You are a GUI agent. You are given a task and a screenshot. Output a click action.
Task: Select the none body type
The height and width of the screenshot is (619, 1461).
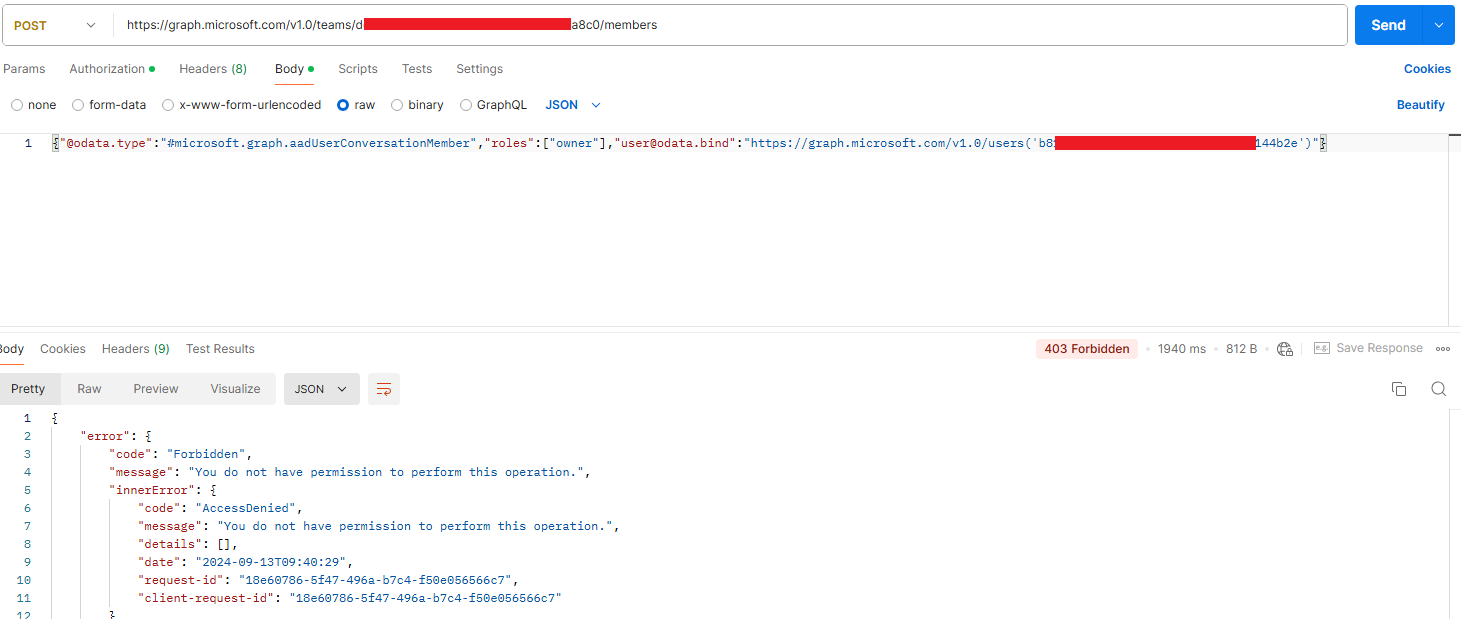(x=34, y=105)
